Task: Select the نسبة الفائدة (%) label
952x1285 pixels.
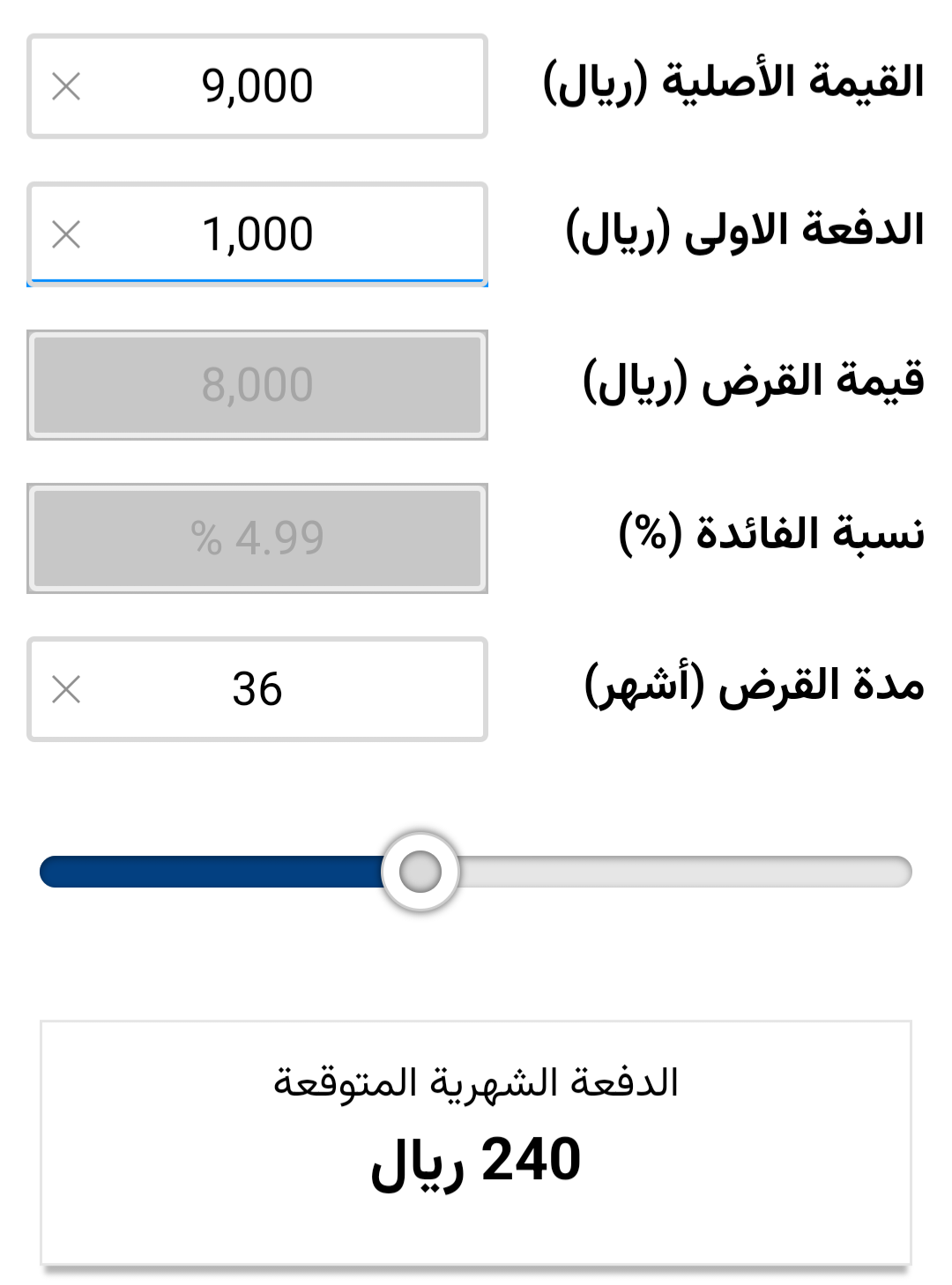Action: point(771,533)
